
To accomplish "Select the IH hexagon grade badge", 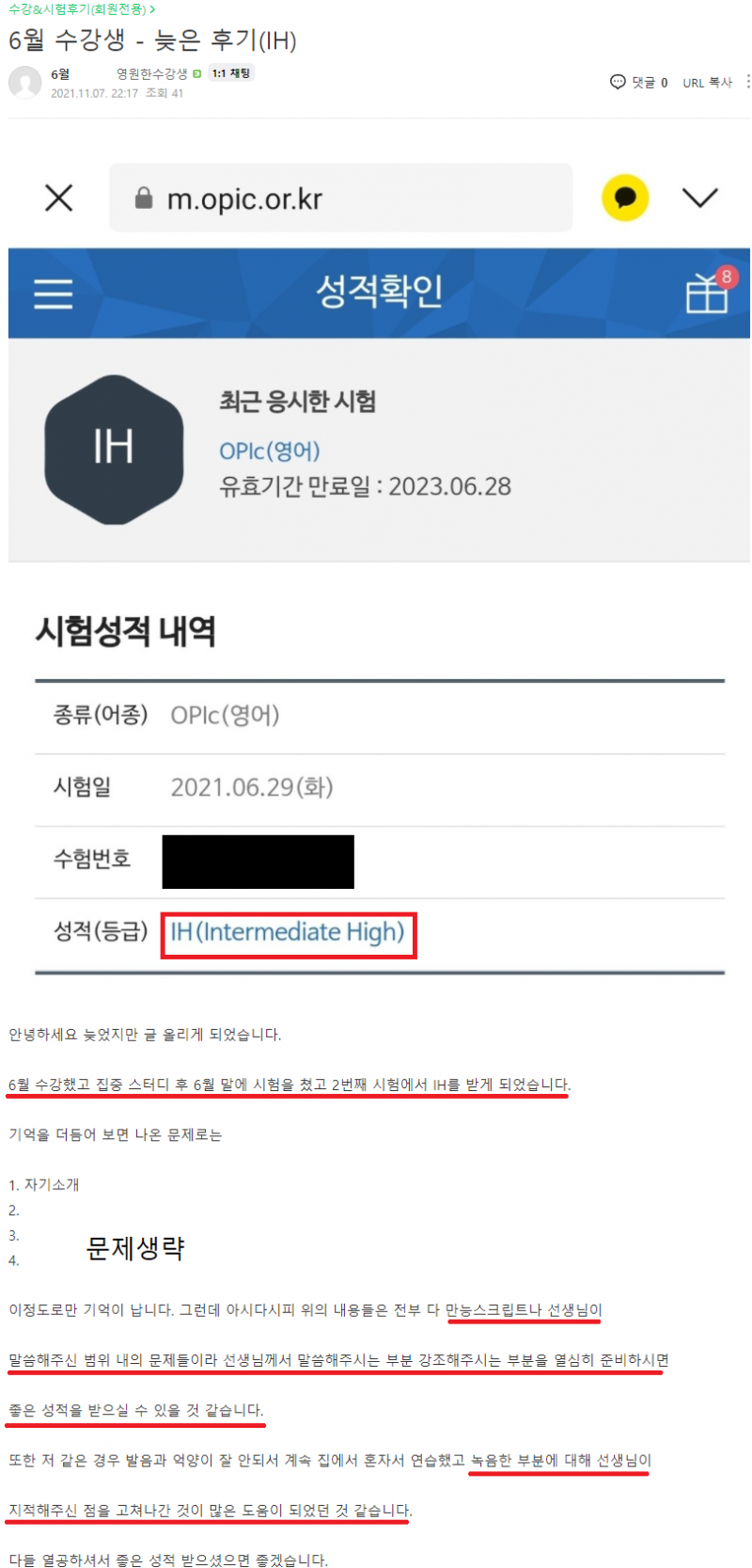I will 114,449.
